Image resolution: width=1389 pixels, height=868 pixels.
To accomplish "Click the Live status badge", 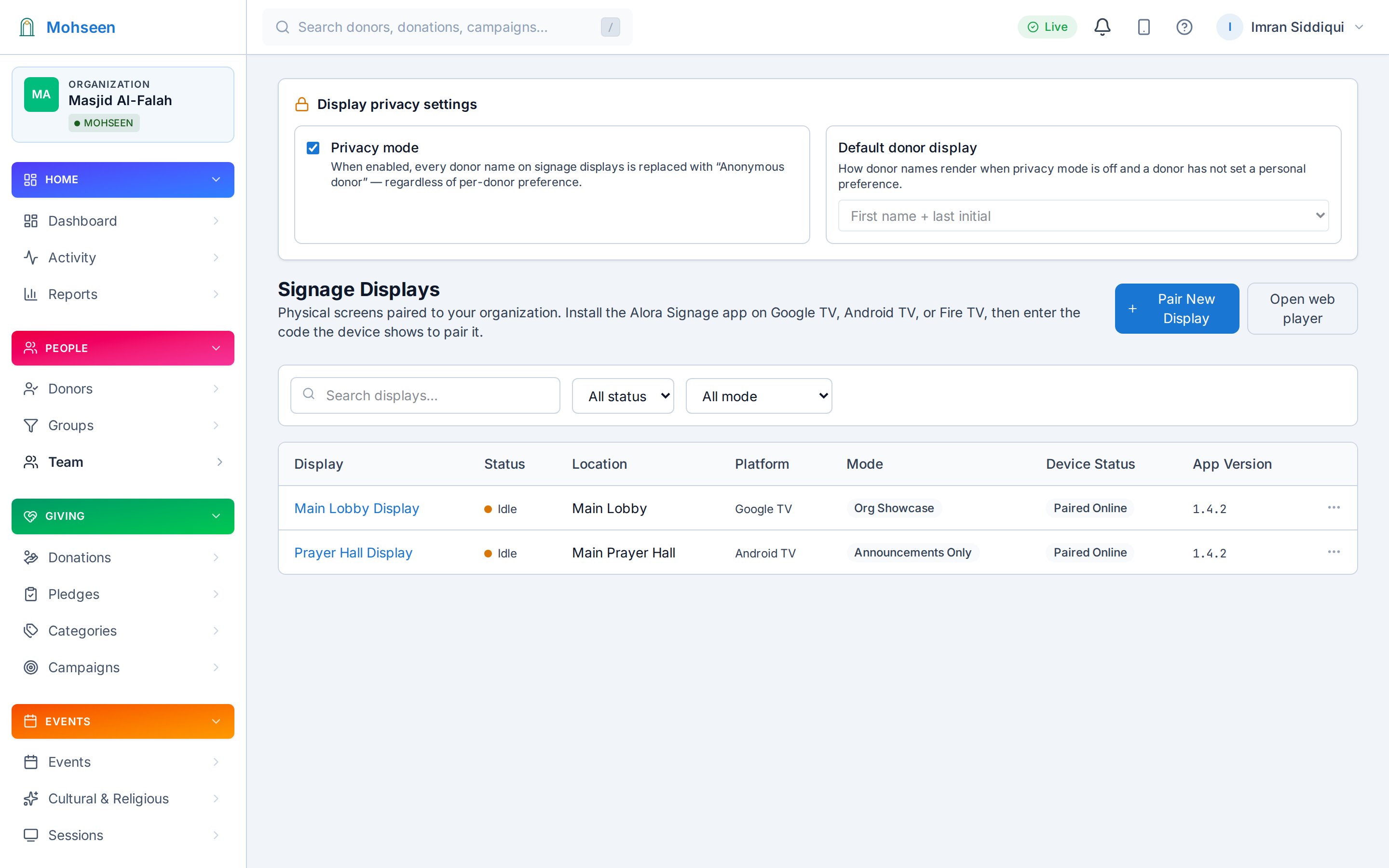I will pos(1047,27).
